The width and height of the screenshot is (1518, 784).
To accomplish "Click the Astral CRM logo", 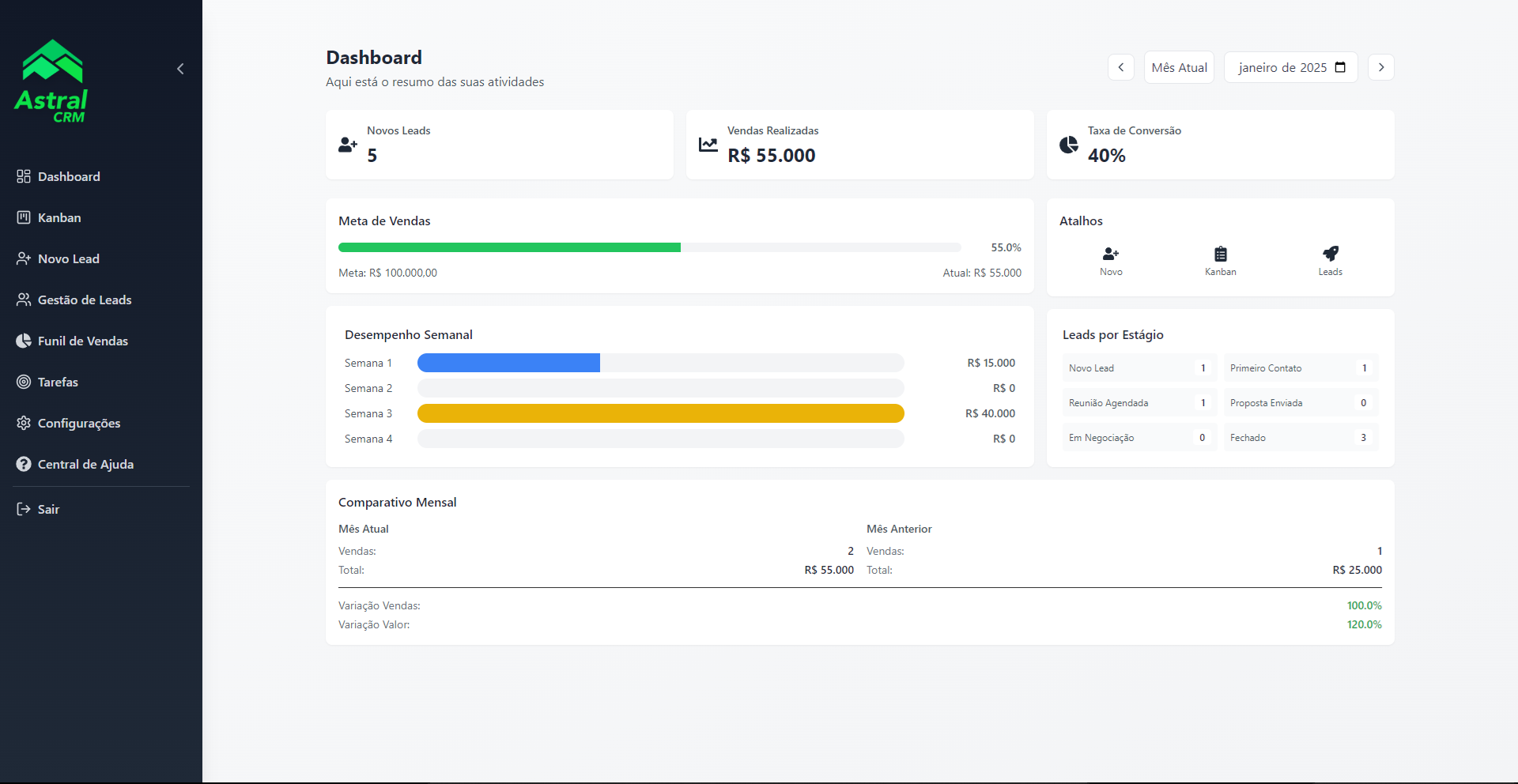I will [x=52, y=81].
